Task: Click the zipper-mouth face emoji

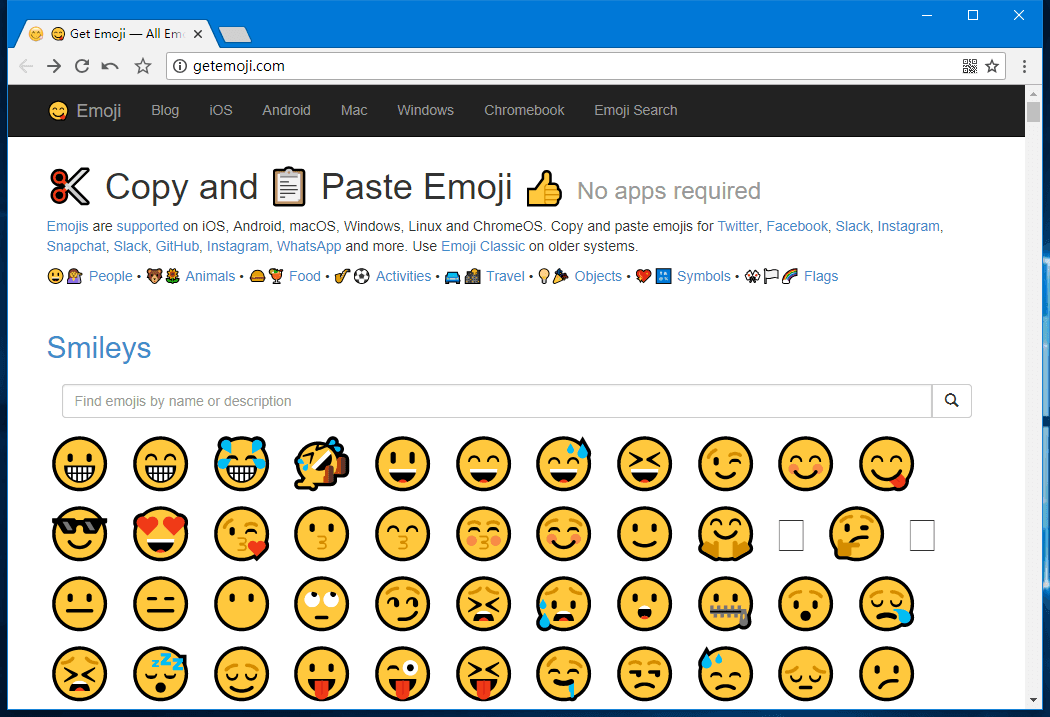Action: (725, 604)
